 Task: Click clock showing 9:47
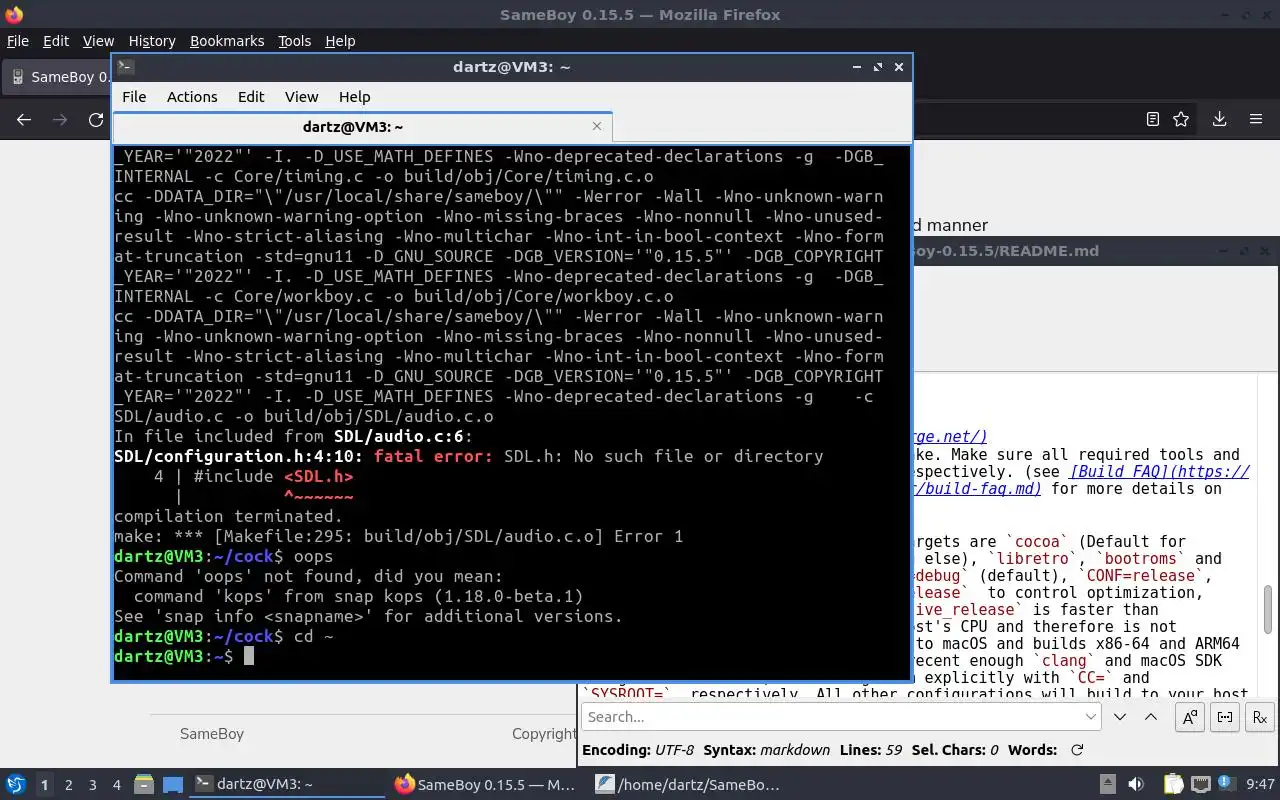[1260, 785]
